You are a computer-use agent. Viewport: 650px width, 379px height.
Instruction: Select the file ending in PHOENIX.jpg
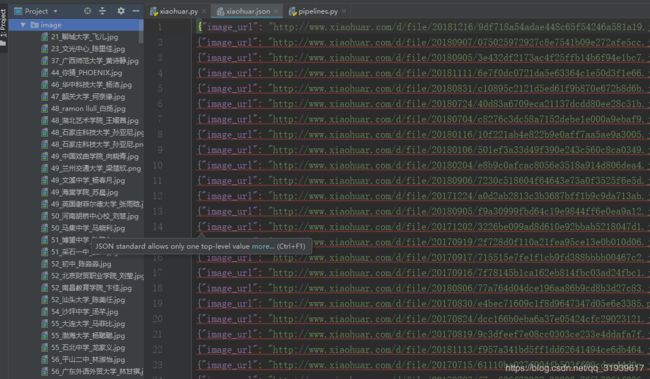pyautogui.click(x=87, y=73)
